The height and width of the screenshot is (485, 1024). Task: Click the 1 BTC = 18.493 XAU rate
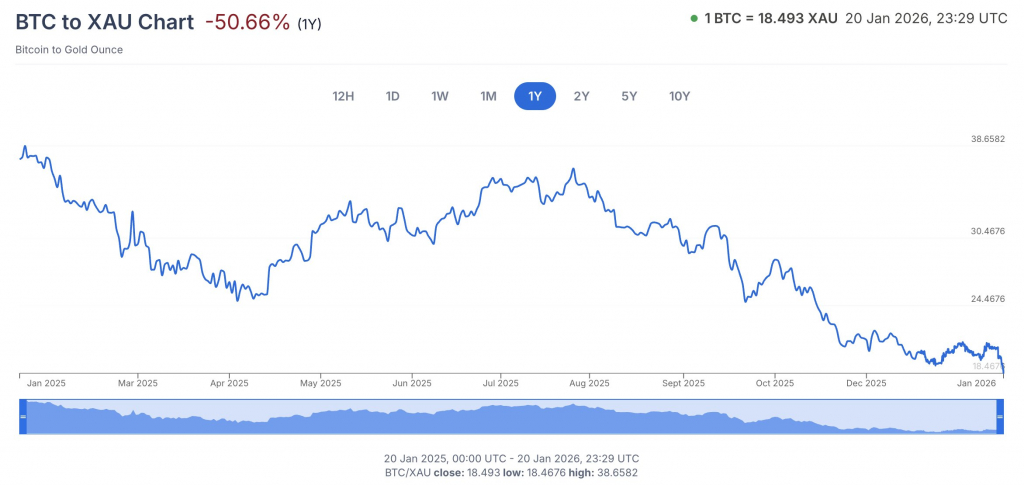coord(771,19)
